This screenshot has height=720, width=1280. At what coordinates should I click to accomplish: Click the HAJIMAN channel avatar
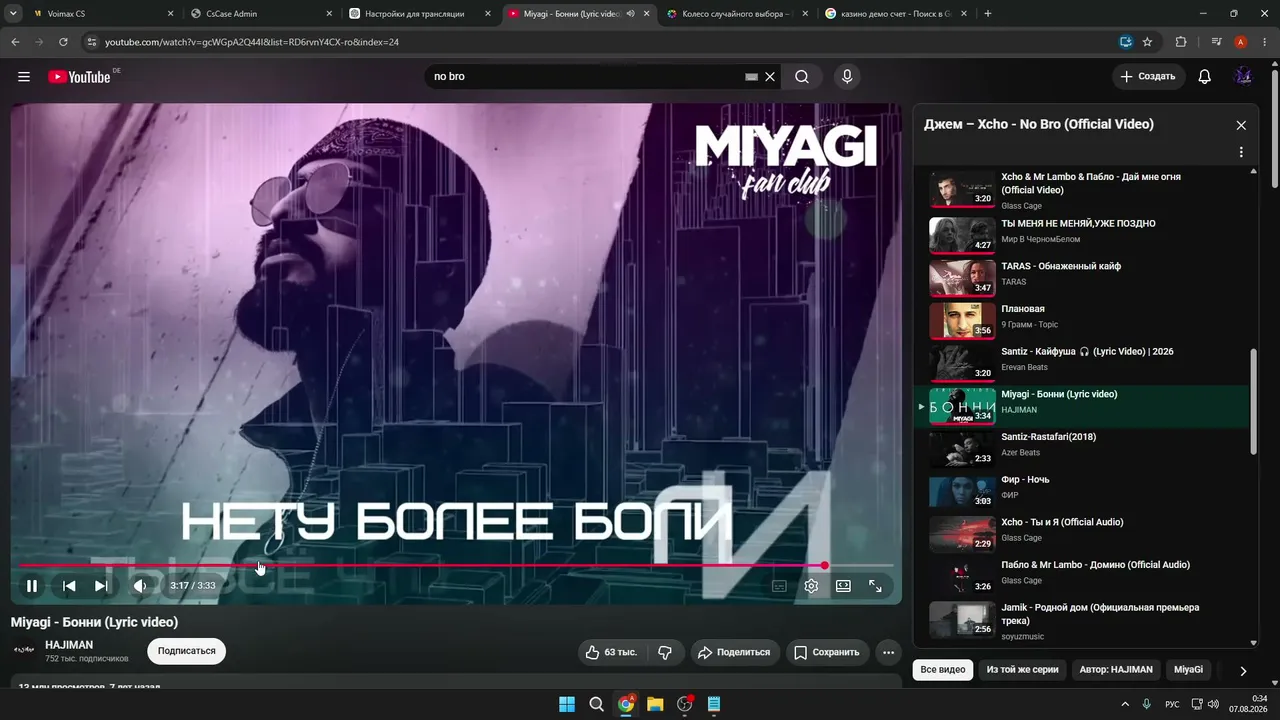(x=24, y=651)
